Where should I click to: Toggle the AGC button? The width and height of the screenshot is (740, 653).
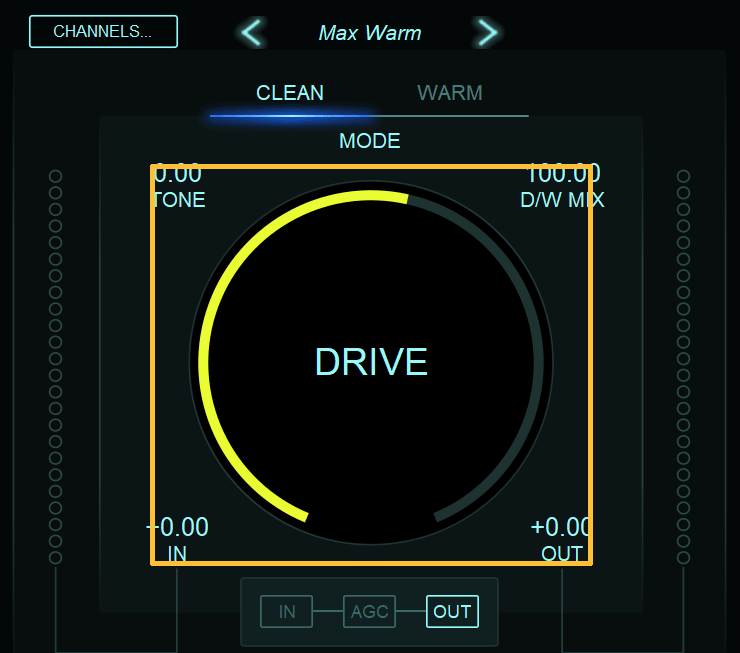pyautogui.click(x=370, y=611)
